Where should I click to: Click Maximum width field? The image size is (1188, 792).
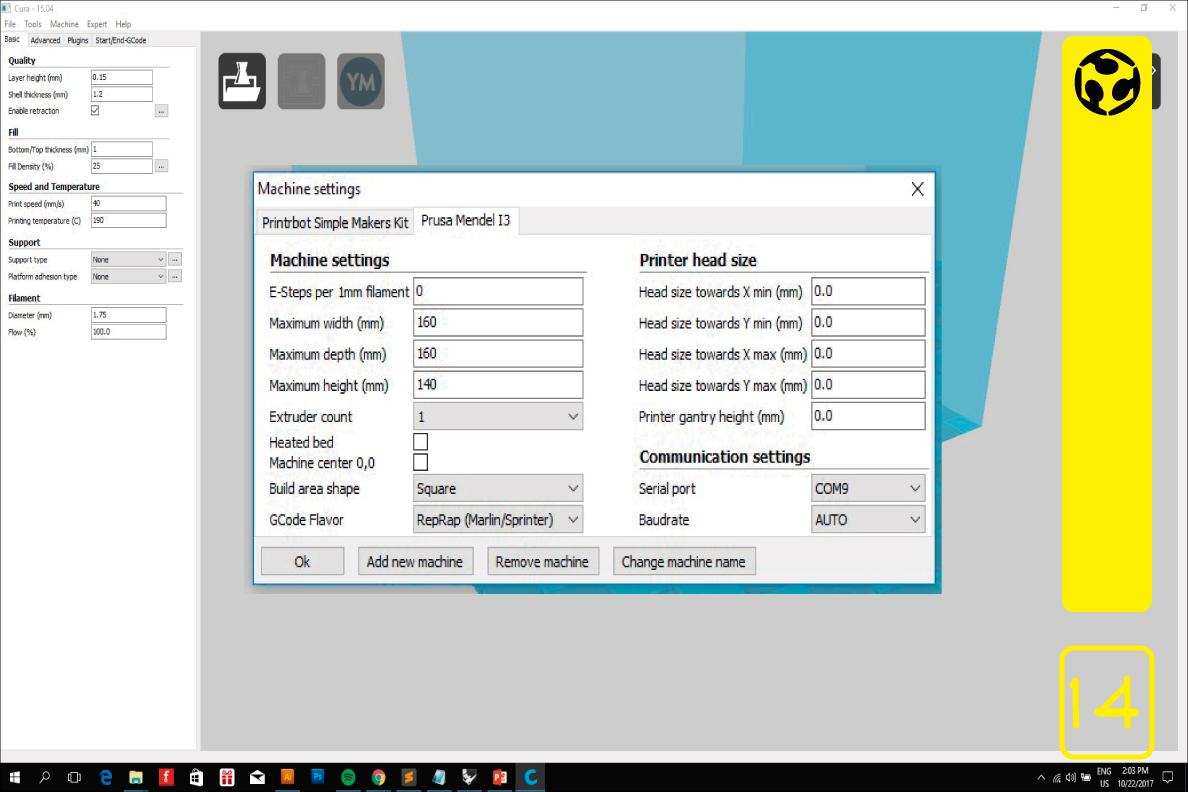point(498,323)
